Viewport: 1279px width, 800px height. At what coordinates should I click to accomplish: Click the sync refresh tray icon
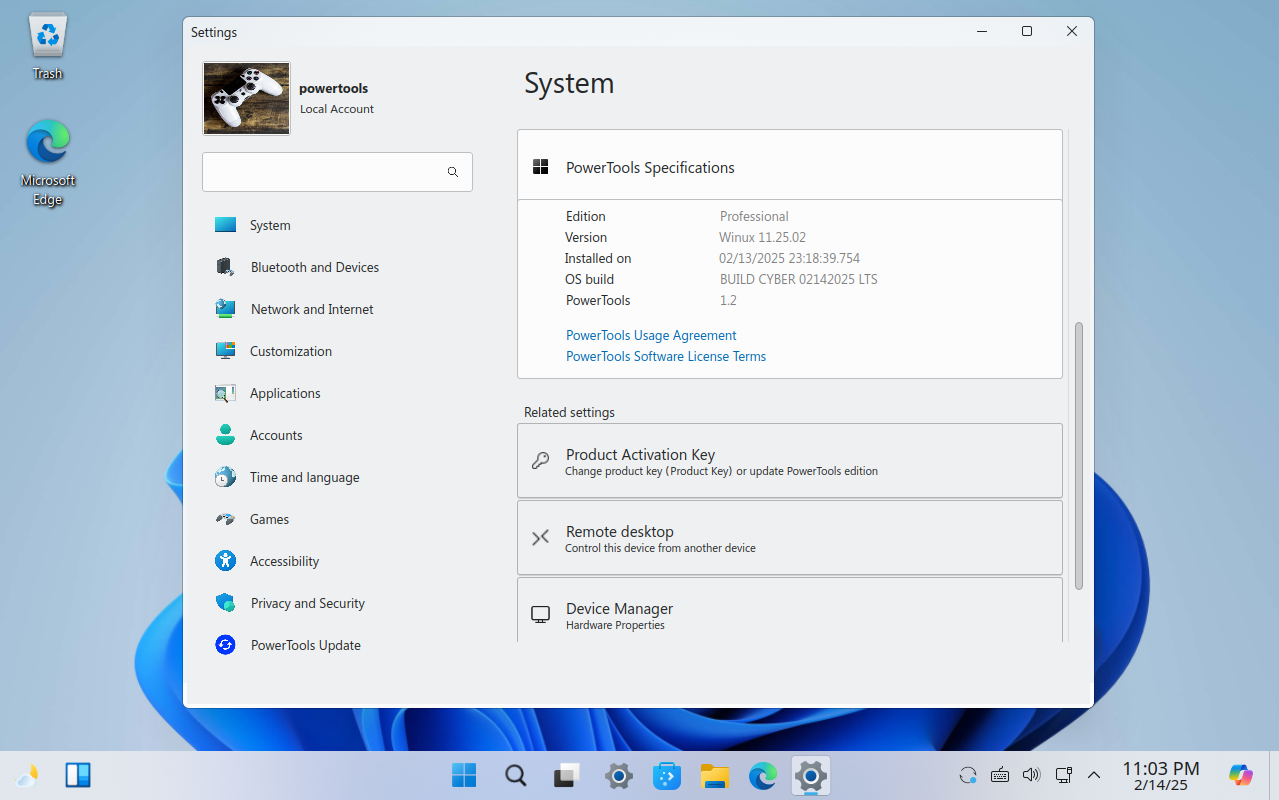coord(967,775)
